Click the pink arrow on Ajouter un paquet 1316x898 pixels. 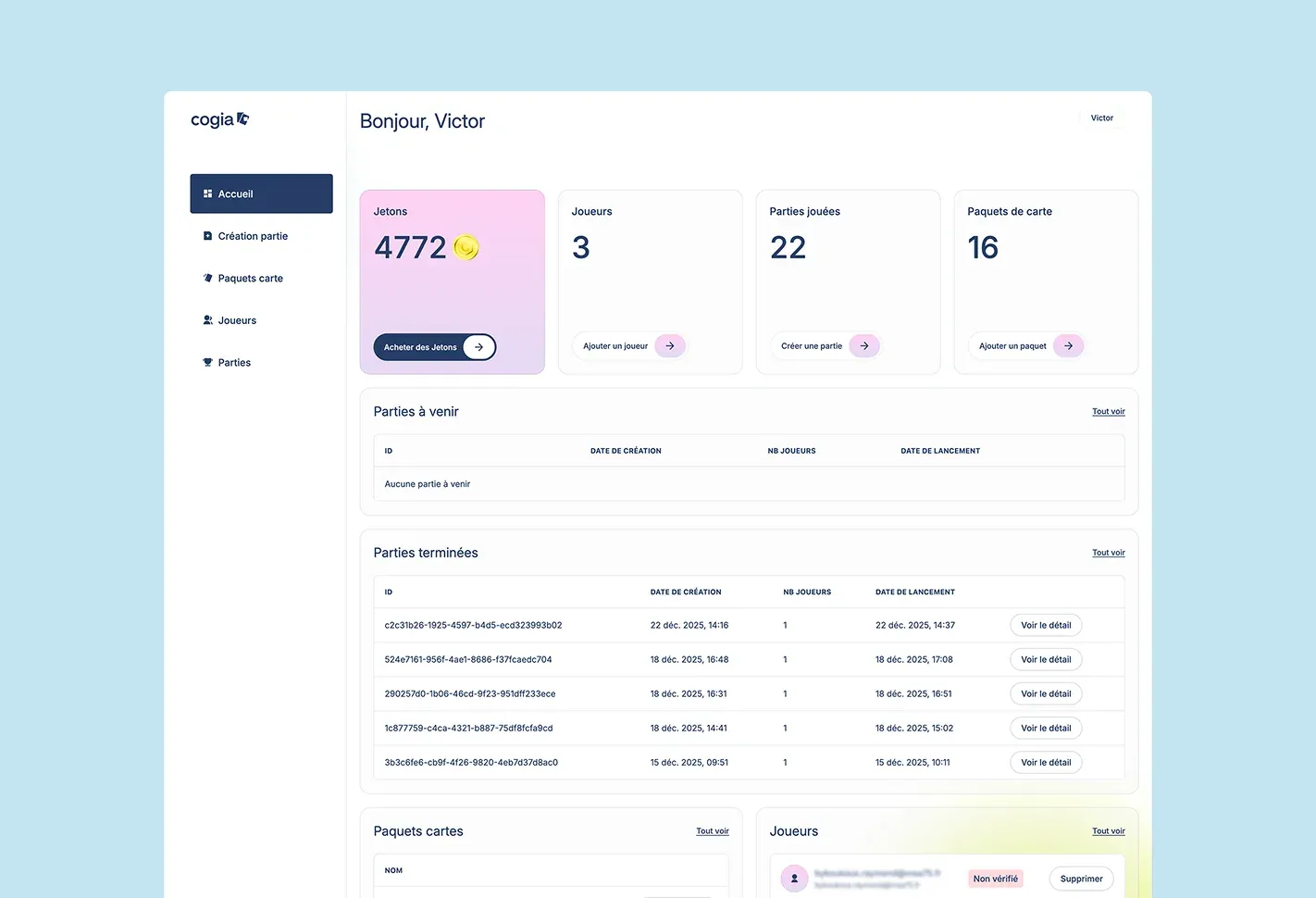1068,346
